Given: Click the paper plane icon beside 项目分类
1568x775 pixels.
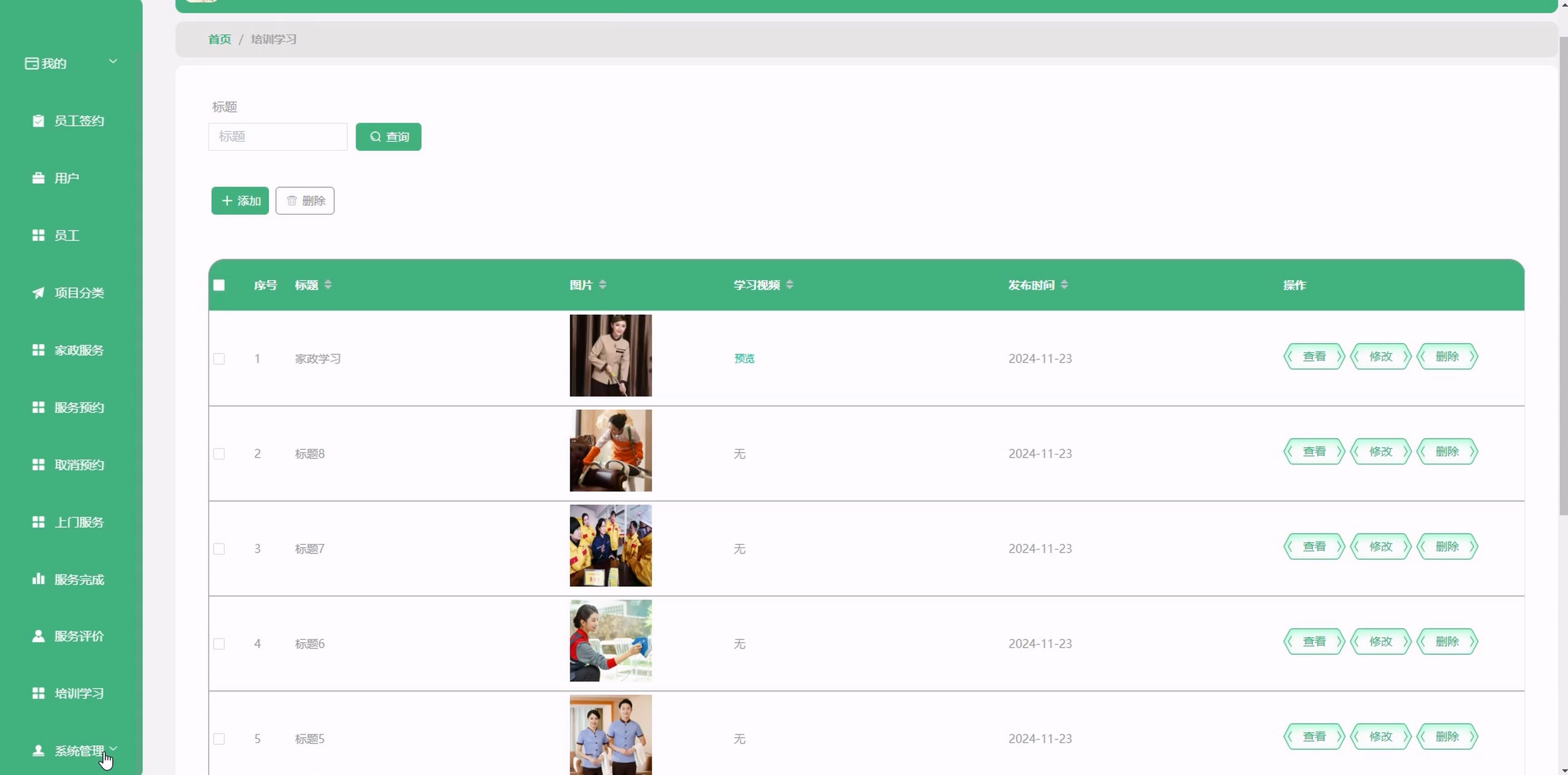Looking at the screenshot, I should point(38,292).
